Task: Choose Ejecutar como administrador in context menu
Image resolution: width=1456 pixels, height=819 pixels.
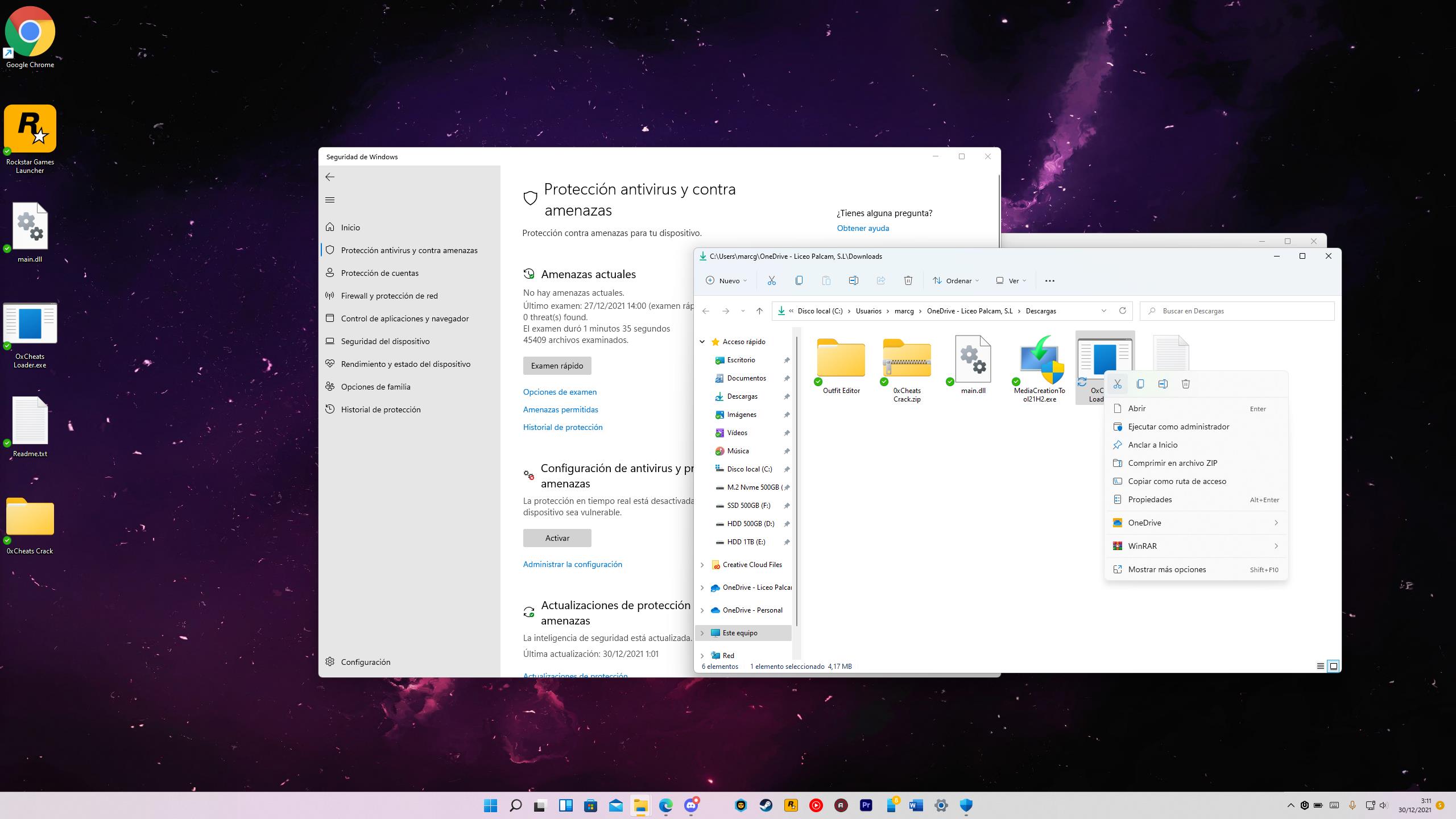Action: 1178,427
